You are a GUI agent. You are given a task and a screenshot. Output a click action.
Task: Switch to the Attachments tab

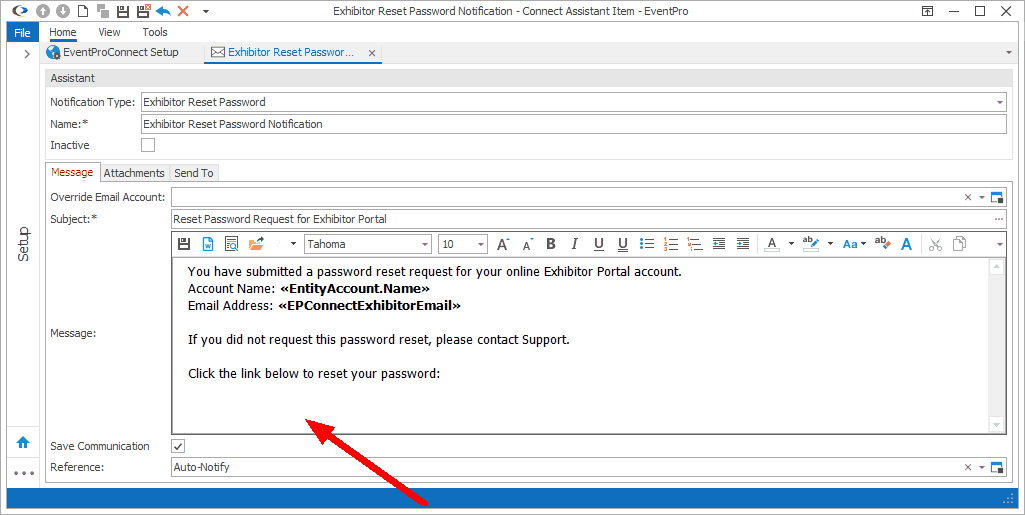coord(134,173)
